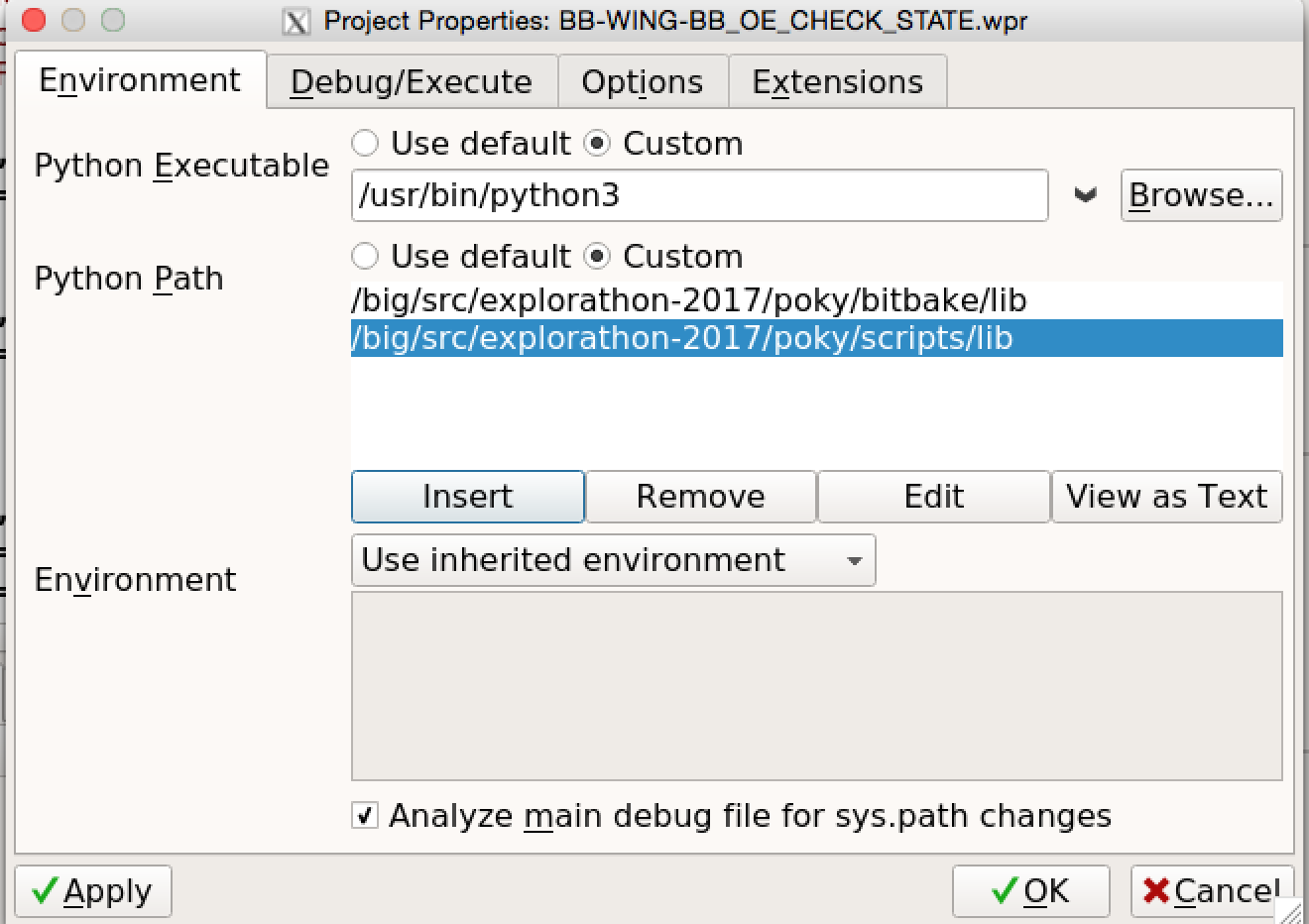Select Use default for Python Executable
Screen dimensions: 1309x924
click(x=366, y=144)
